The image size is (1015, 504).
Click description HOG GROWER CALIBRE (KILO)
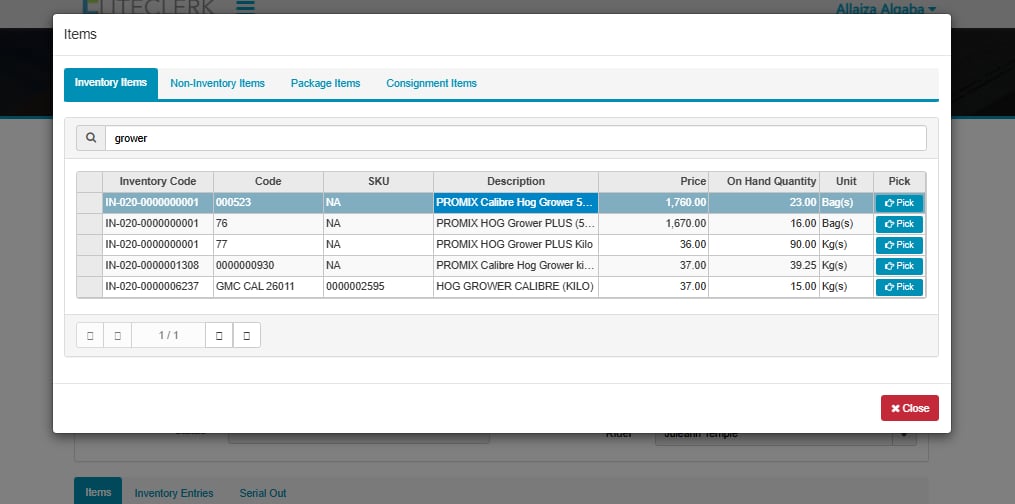tap(516, 286)
